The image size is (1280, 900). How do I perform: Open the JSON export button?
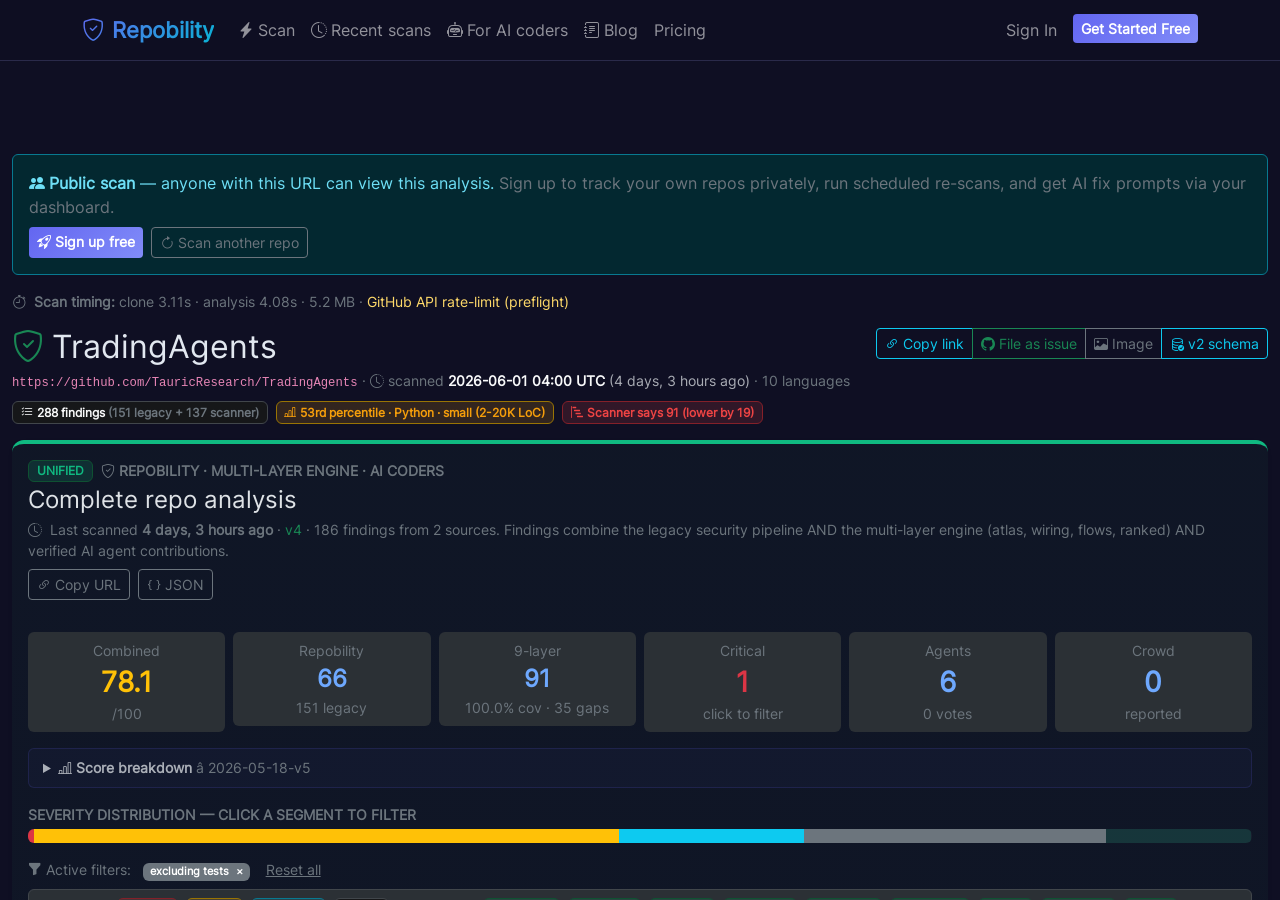coord(175,584)
